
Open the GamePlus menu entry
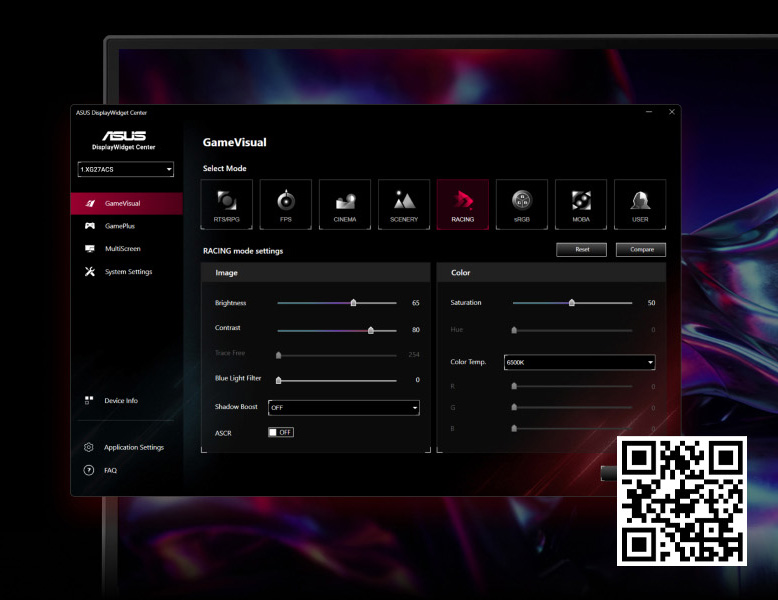point(127,226)
